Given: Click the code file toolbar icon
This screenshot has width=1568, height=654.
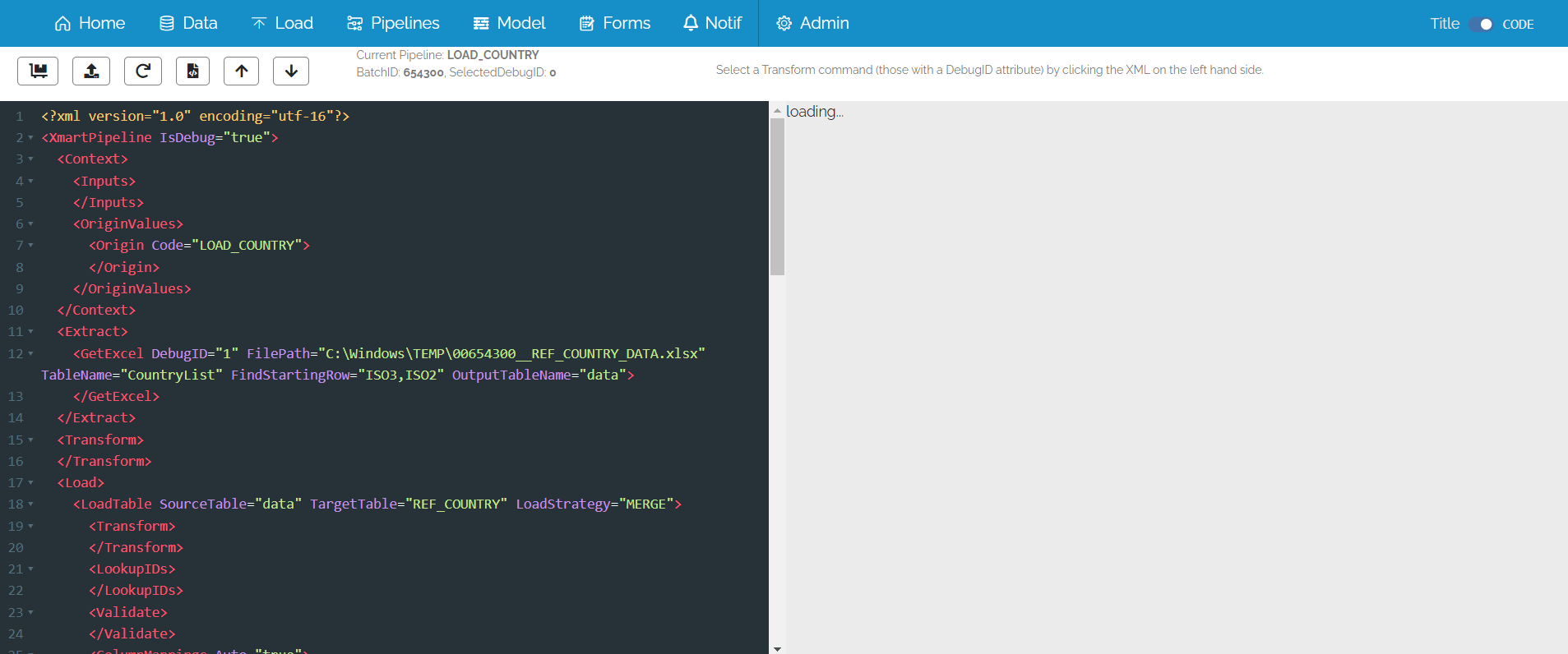Looking at the screenshot, I should point(192,71).
